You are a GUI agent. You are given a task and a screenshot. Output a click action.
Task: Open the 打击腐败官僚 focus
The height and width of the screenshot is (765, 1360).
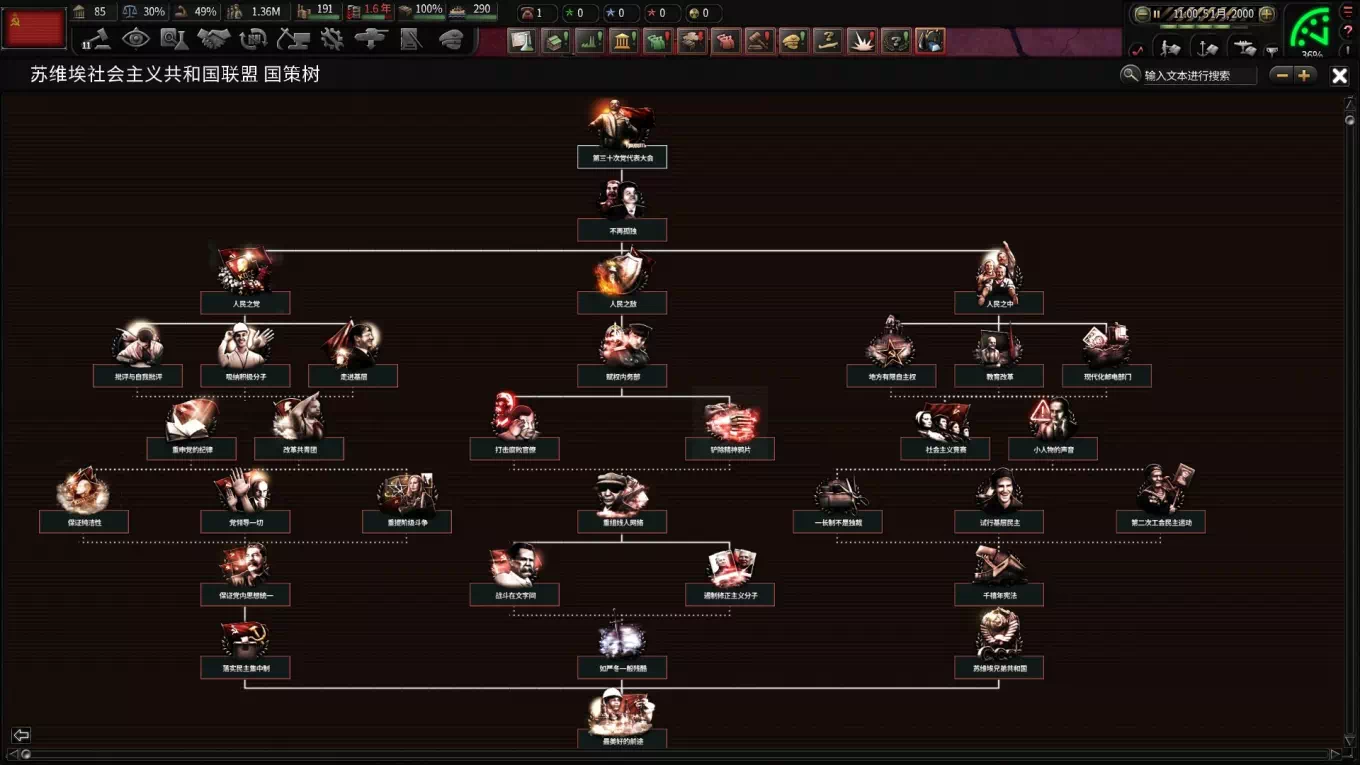pos(515,449)
